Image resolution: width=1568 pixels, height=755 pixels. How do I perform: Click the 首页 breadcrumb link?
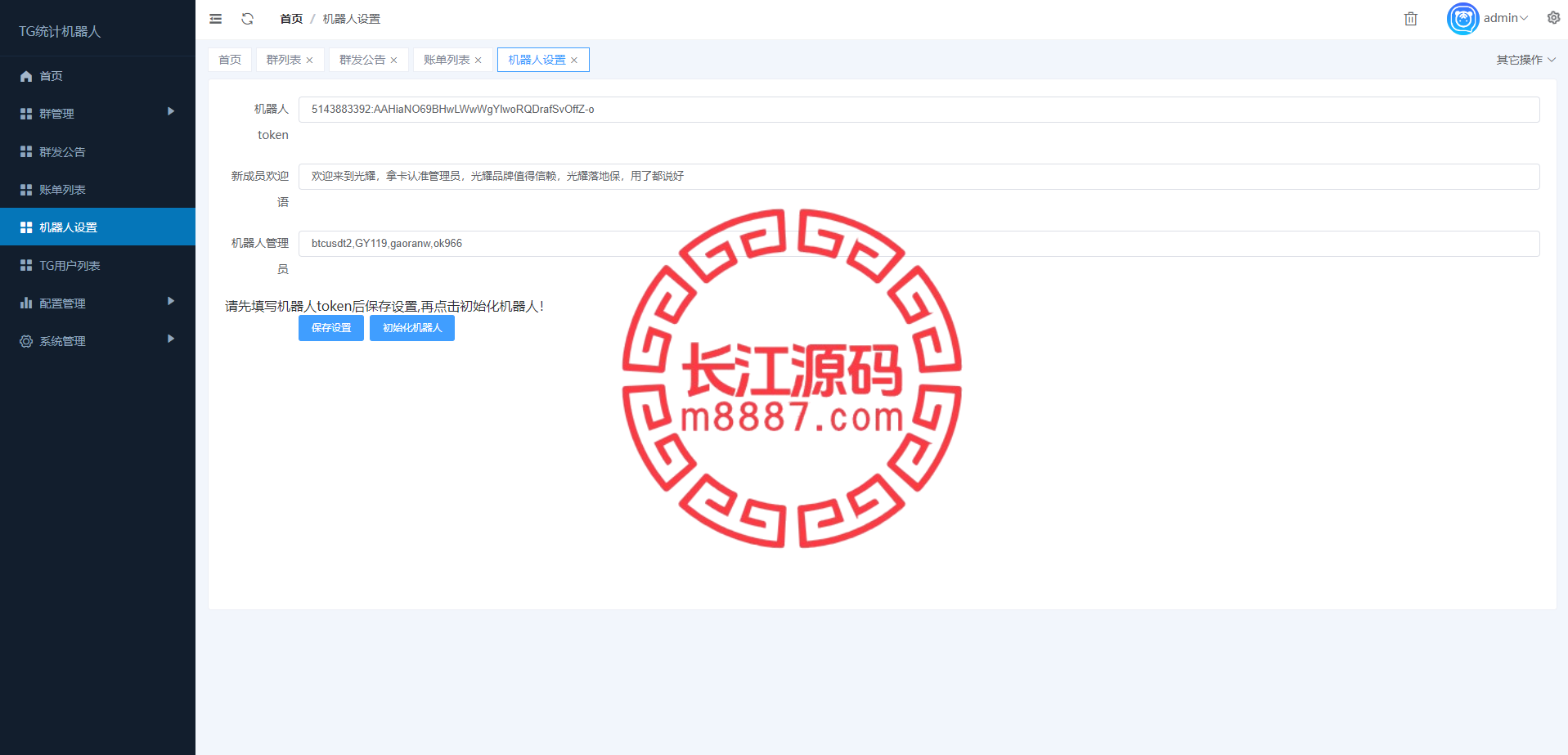[x=291, y=19]
